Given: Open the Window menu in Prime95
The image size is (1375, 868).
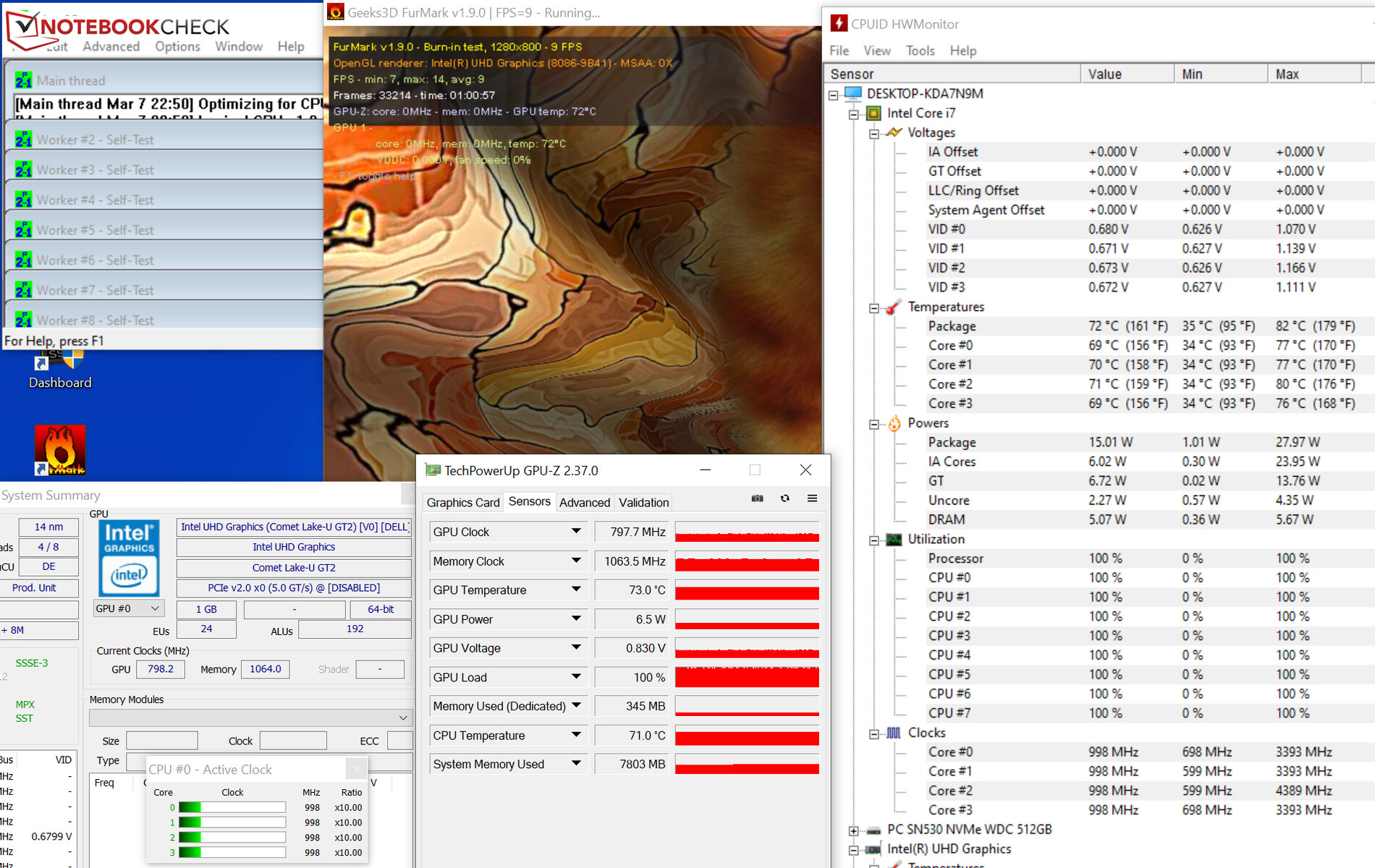Looking at the screenshot, I should 239,46.
